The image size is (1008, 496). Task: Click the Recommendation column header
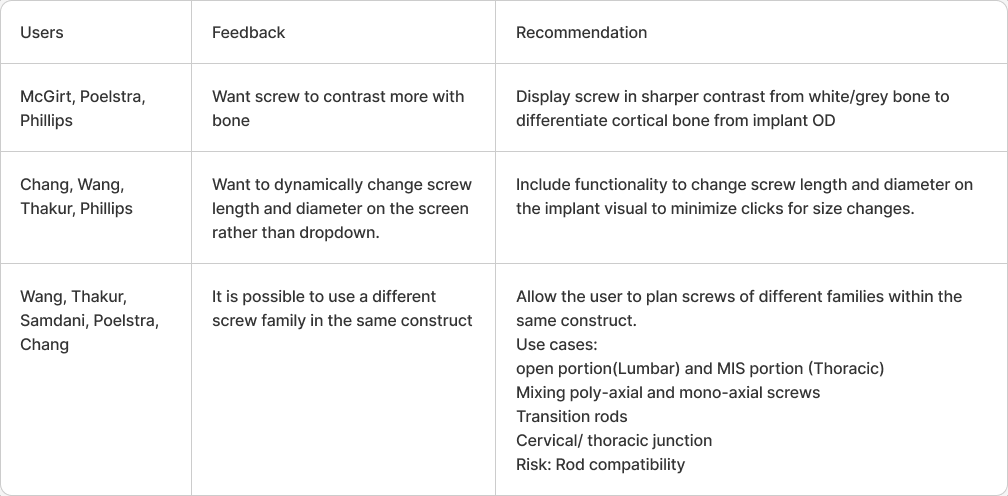pyautogui.click(x=581, y=33)
